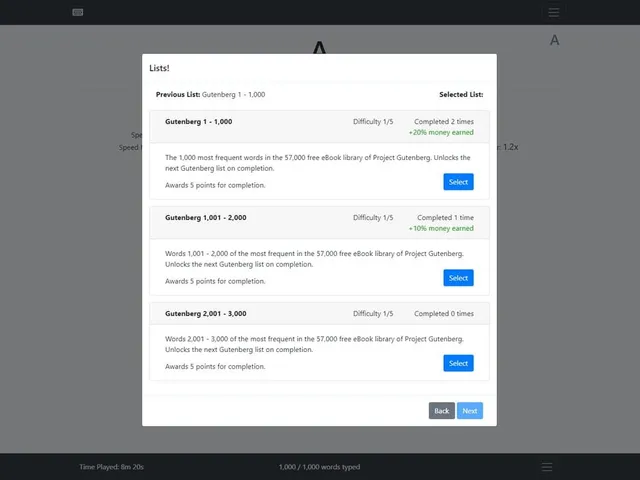
Task: Click the Gutenberg 2,001 - 3,000 header
Action: (206, 313)
